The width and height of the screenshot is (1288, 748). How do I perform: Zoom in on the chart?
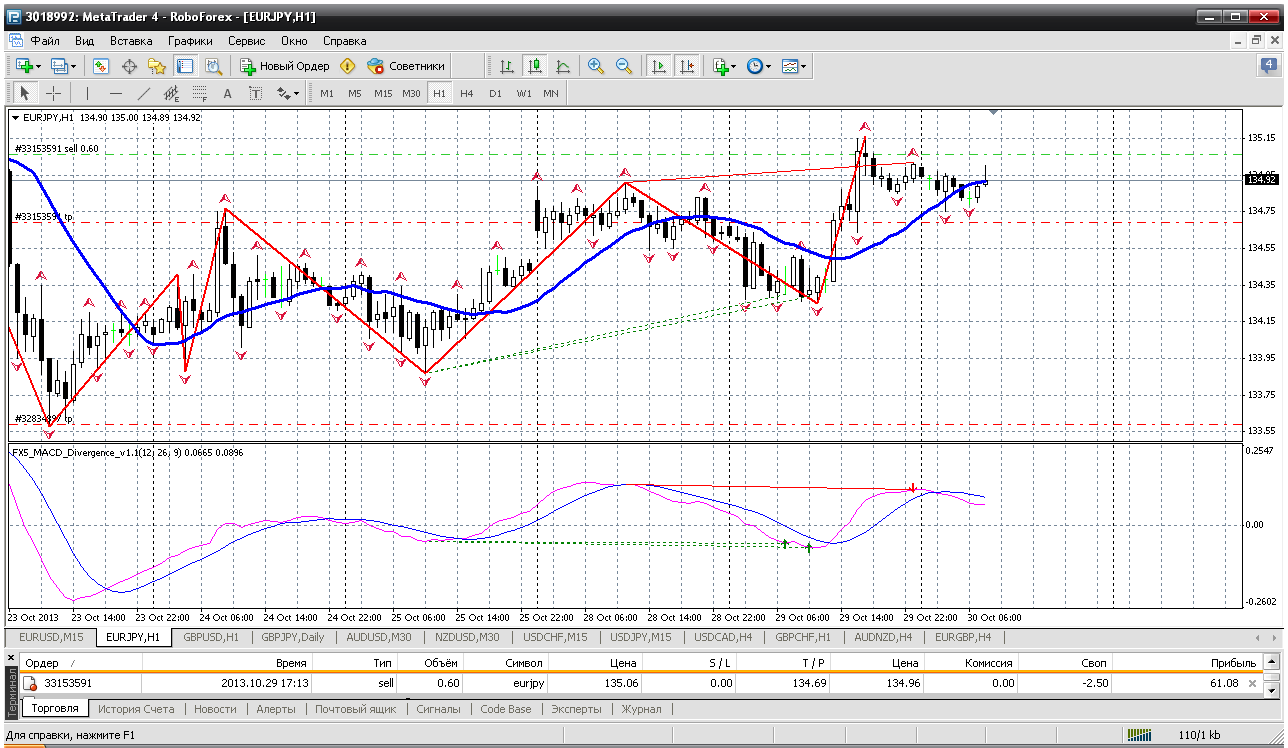(x=596, y=66)
